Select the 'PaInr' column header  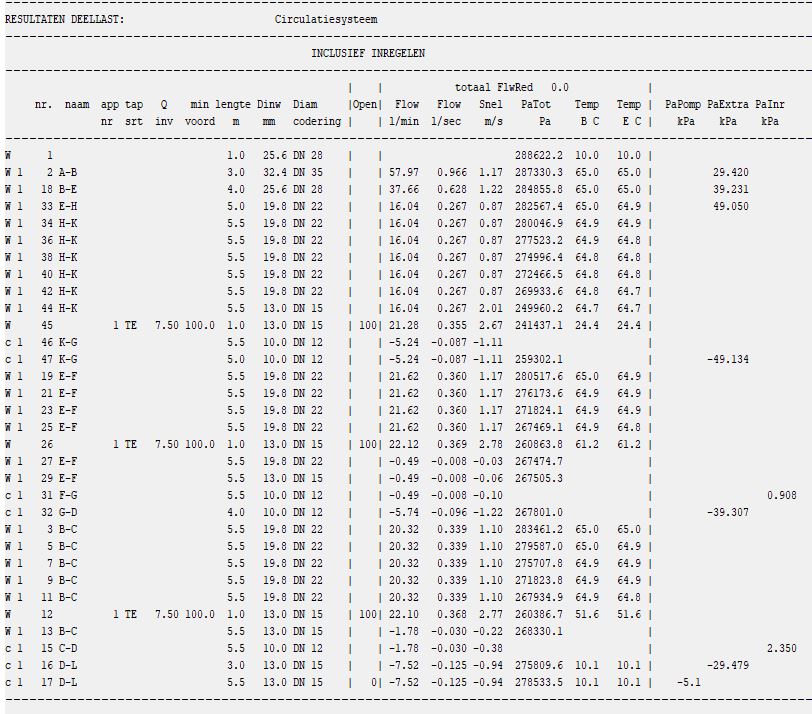coord(770,104)
